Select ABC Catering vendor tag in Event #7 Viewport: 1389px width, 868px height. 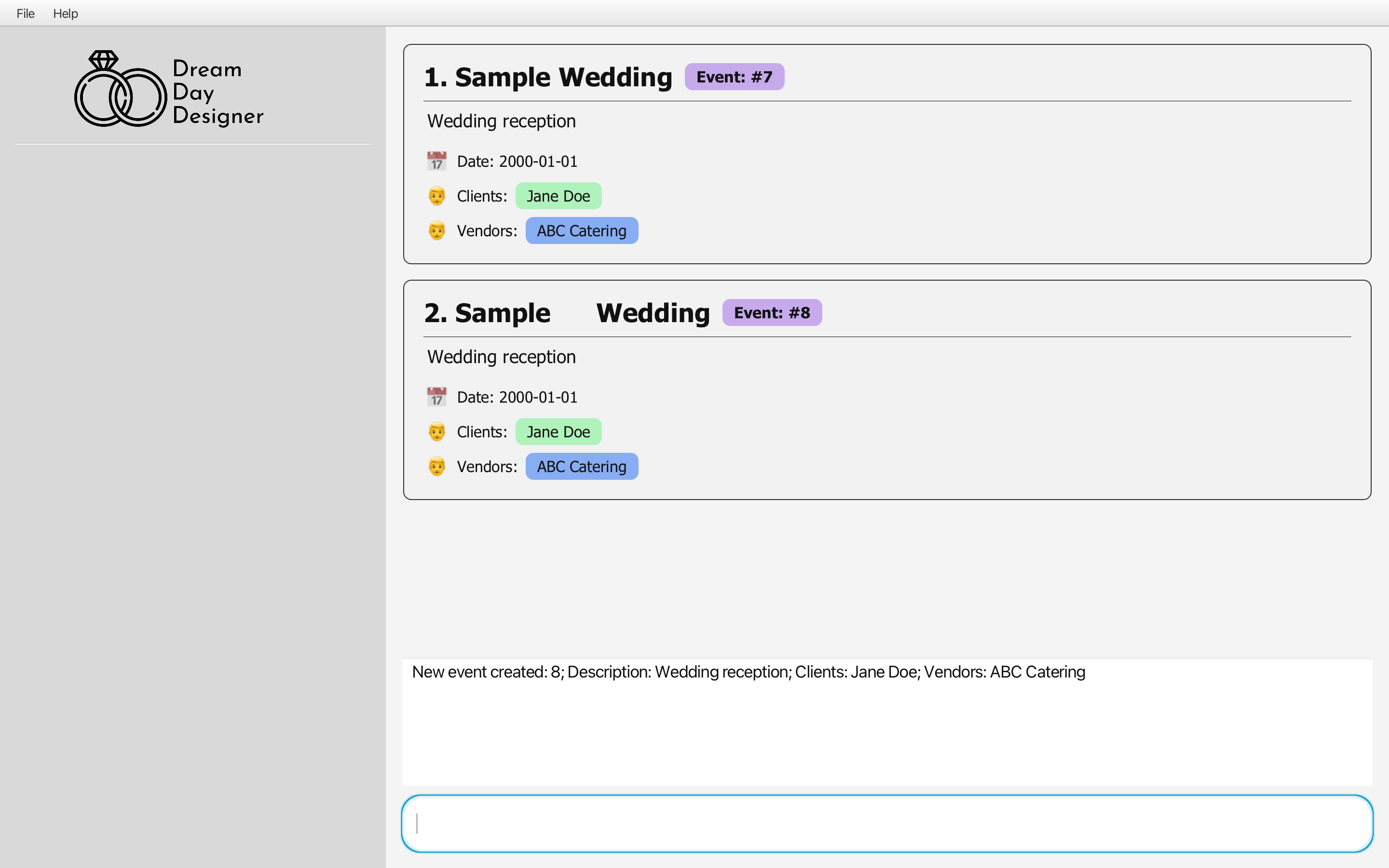pyautogui.click(x=582, y=231)
